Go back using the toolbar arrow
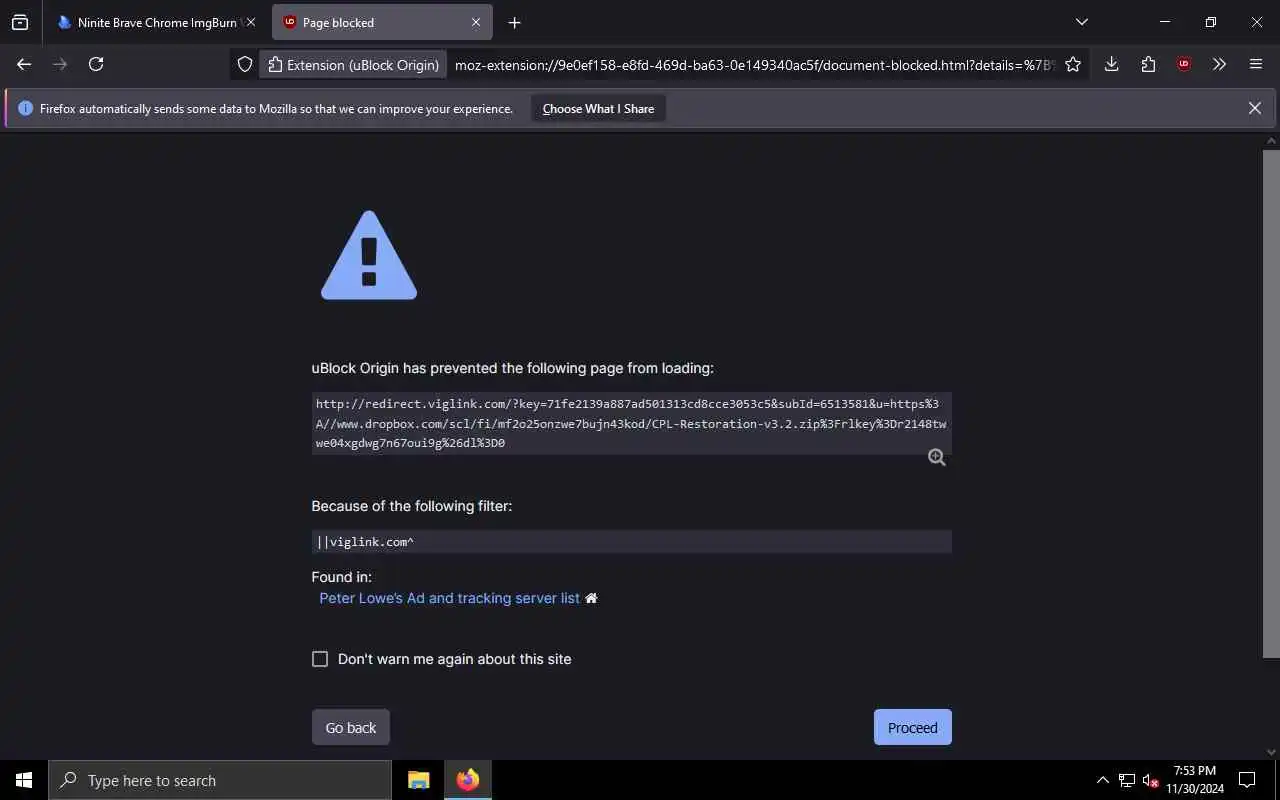This screenshot has height=800, width=1280. 24,64
